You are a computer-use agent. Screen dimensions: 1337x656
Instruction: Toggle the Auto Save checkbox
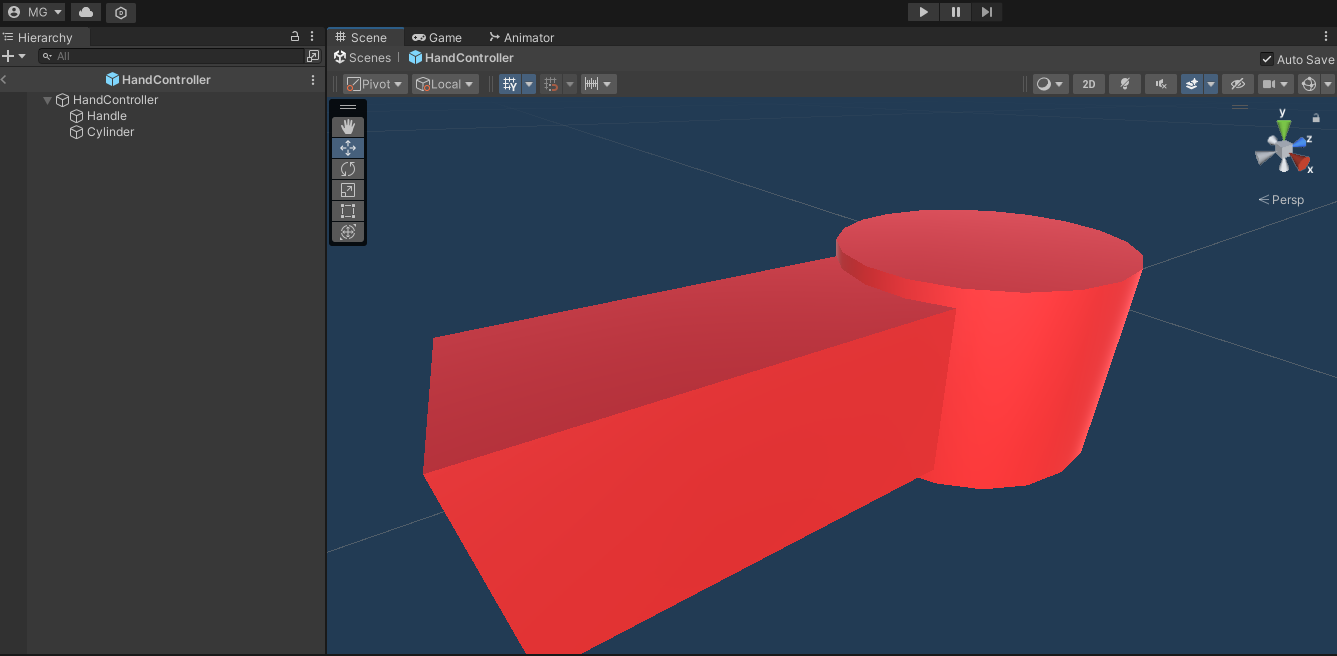point(1267,59)
